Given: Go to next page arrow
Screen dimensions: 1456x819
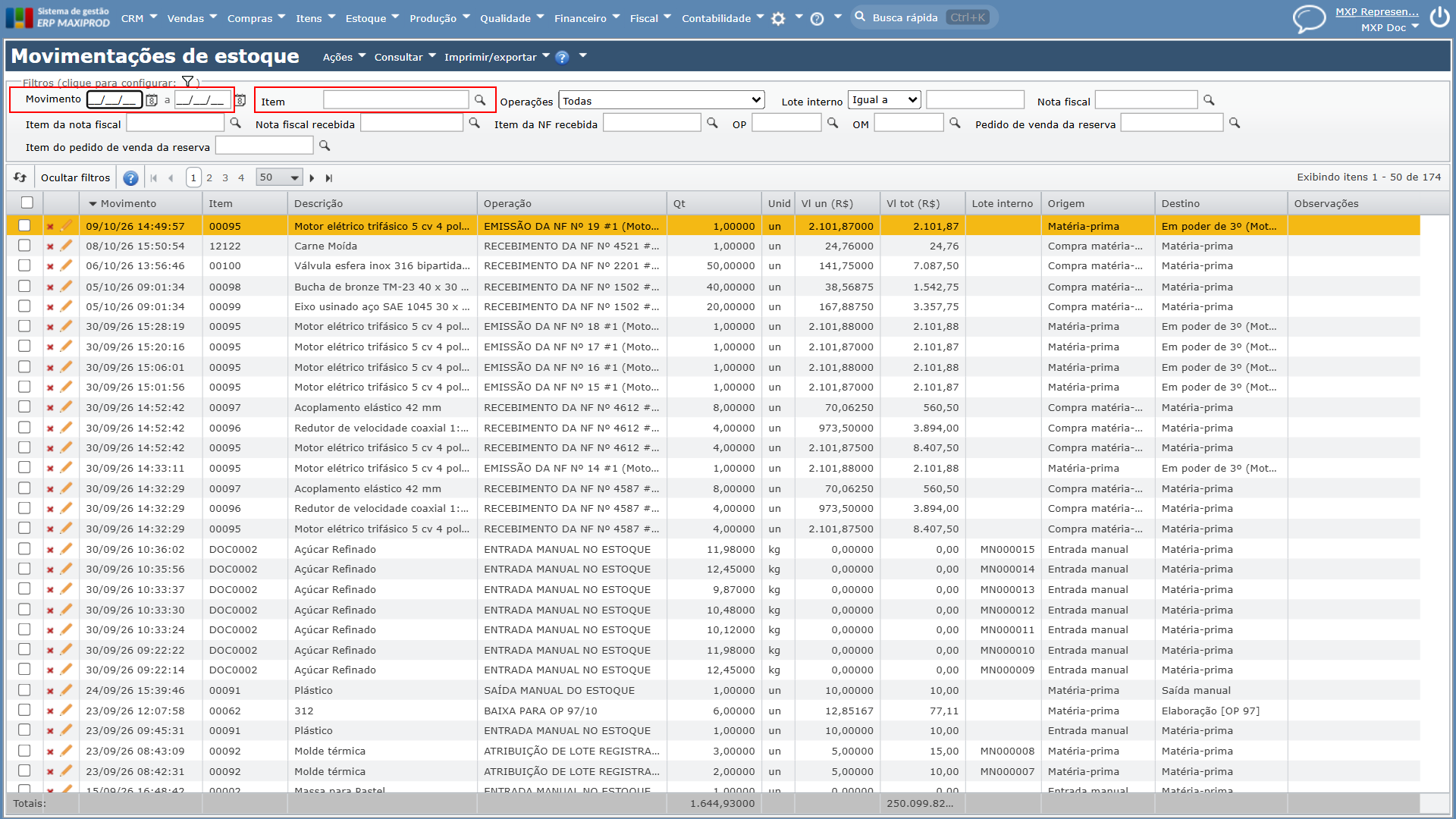Looking at the screenshot, I should pyautogui.click(x=312, y=178).
